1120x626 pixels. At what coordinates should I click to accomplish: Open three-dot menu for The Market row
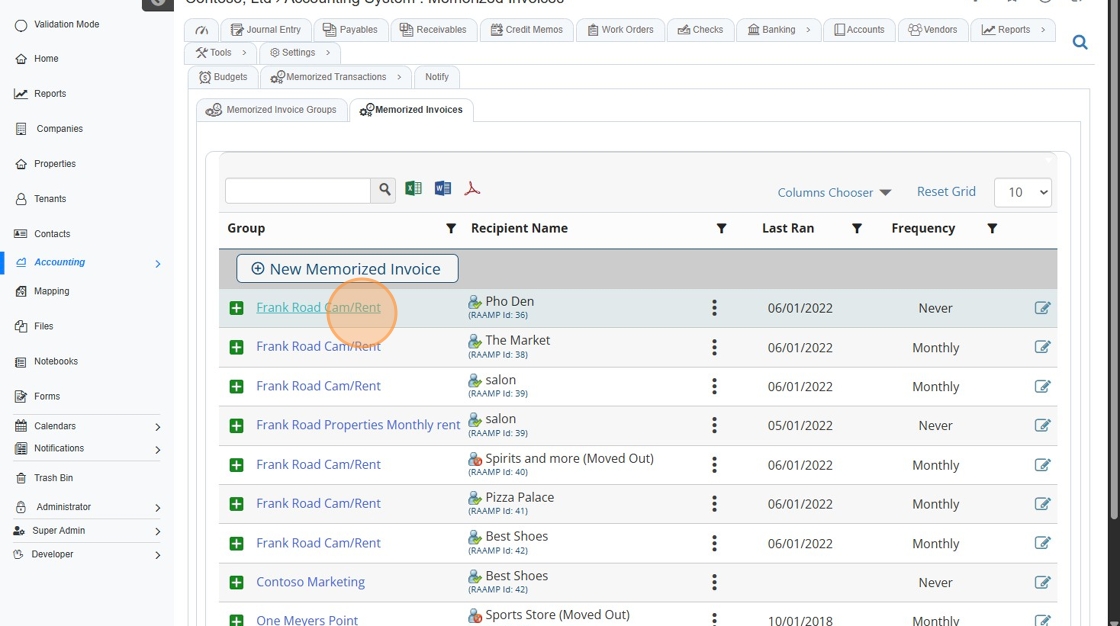714,347
